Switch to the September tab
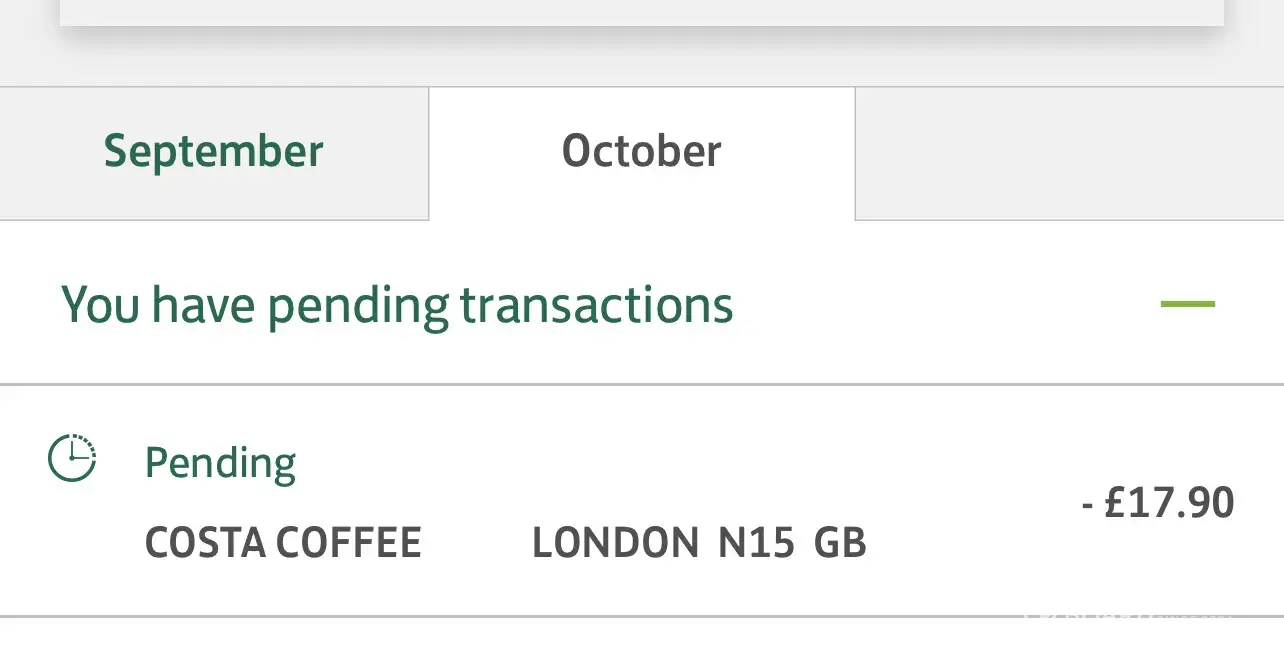1284x646 pixels. pos(213,152)
